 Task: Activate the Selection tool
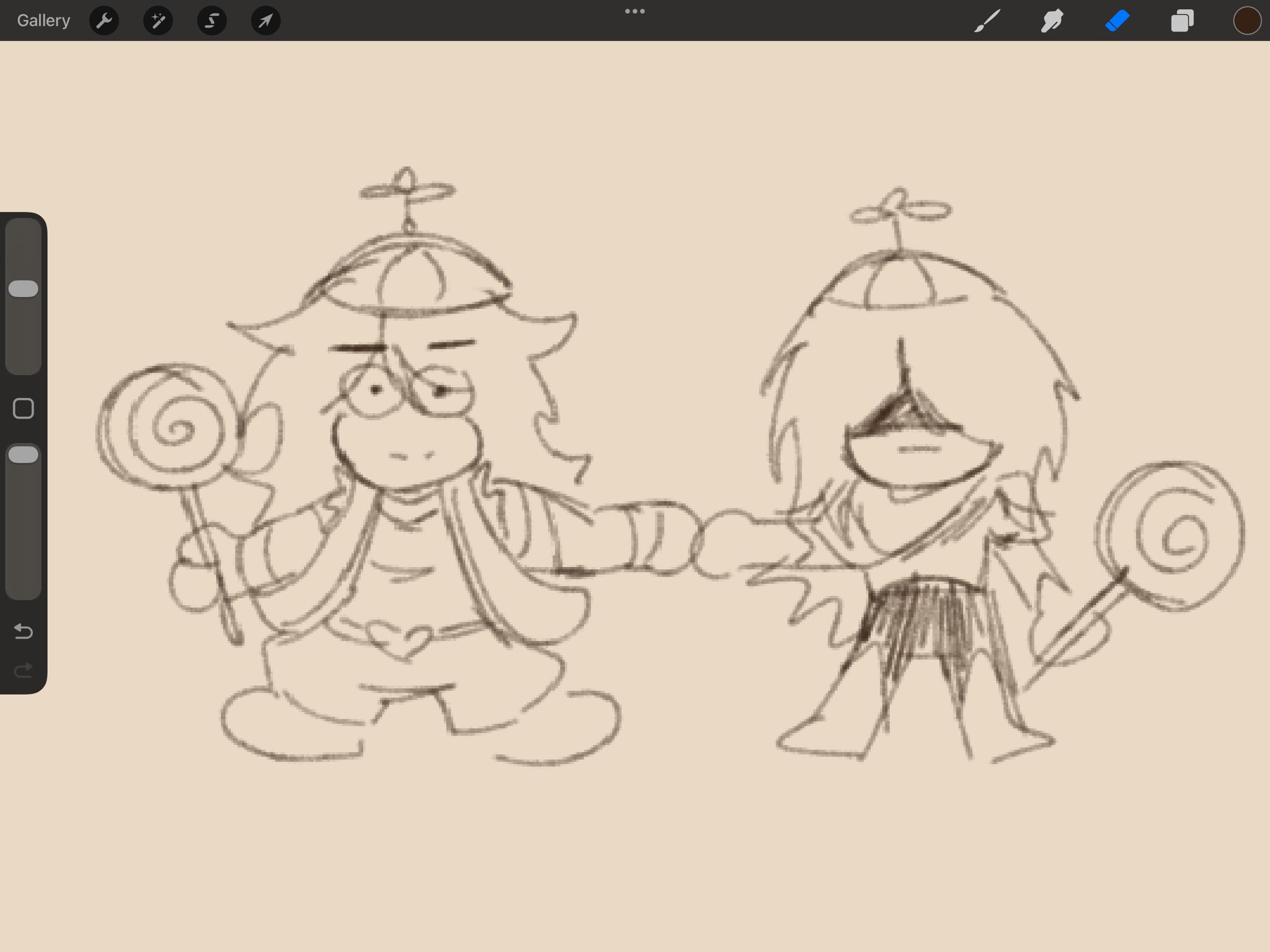[x=212, y=21]
